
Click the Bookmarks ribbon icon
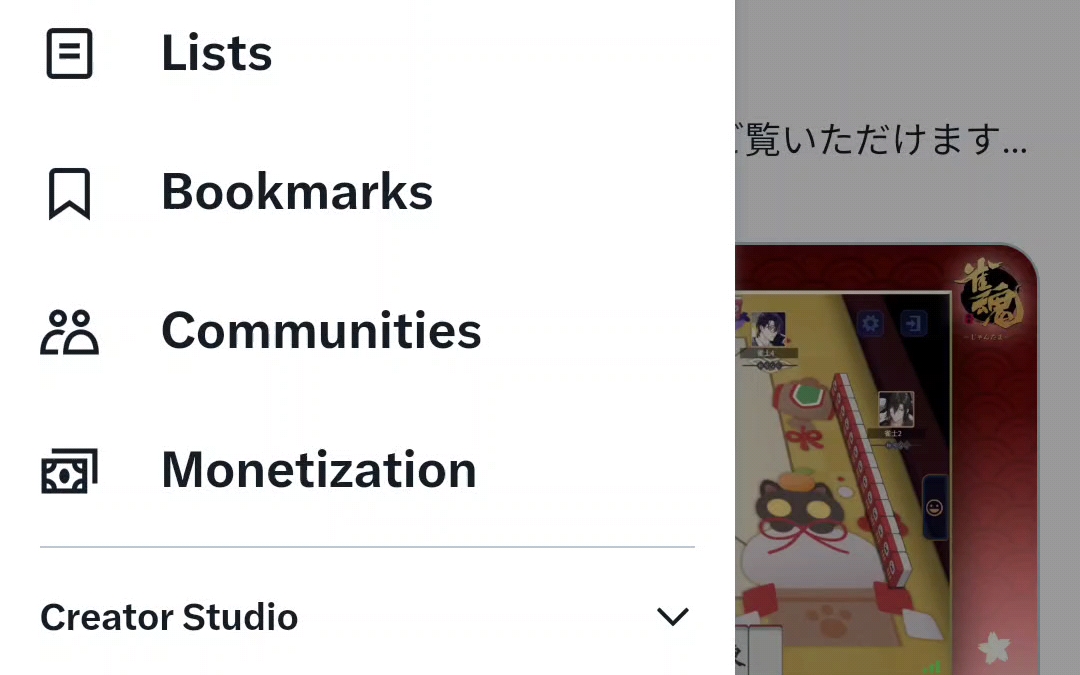click(x=70, y=194)
